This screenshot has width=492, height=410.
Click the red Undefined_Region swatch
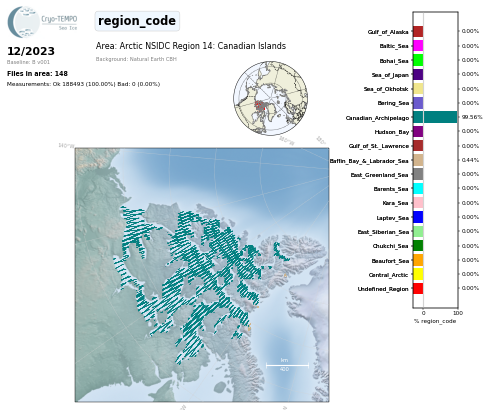[x=418, y=288]
